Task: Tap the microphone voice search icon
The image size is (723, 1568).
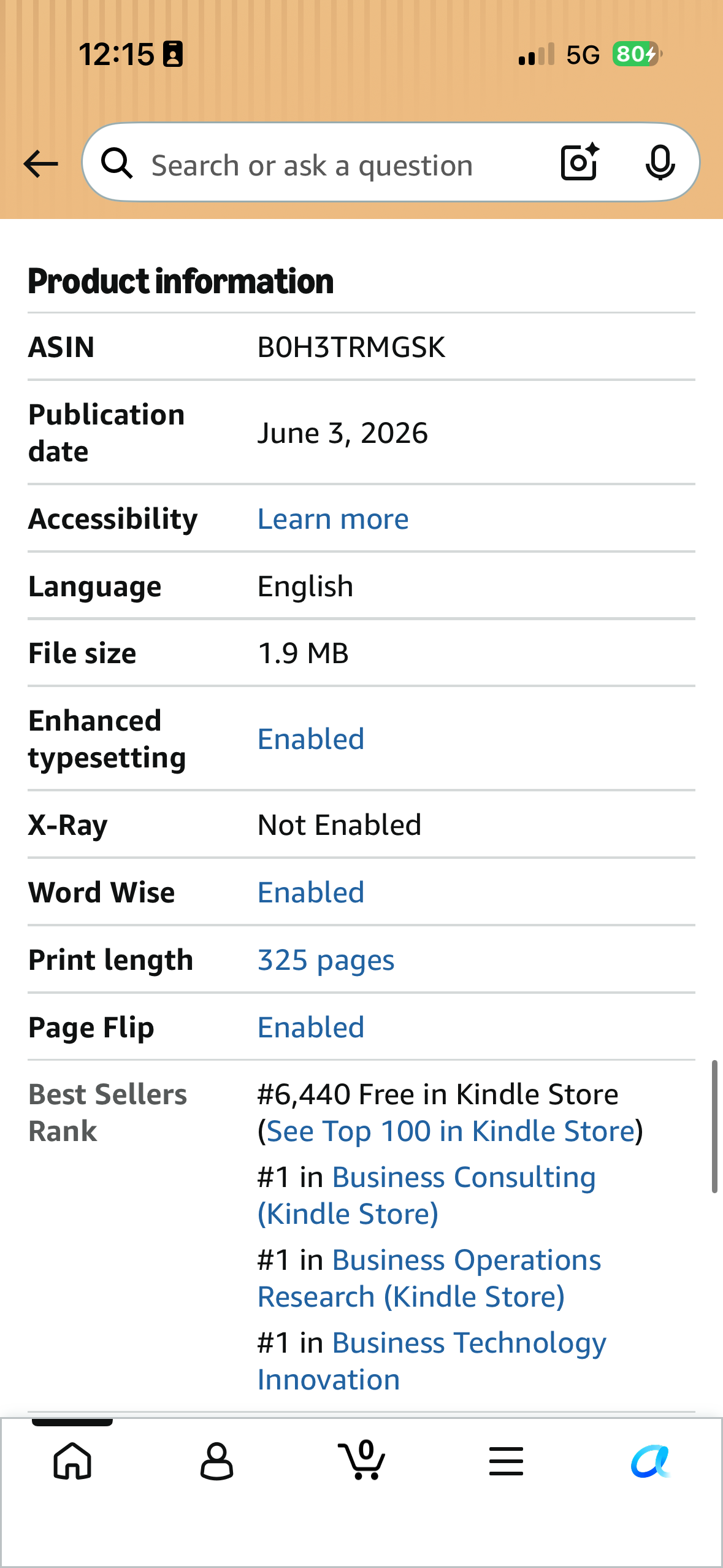Action: (660, 163)
